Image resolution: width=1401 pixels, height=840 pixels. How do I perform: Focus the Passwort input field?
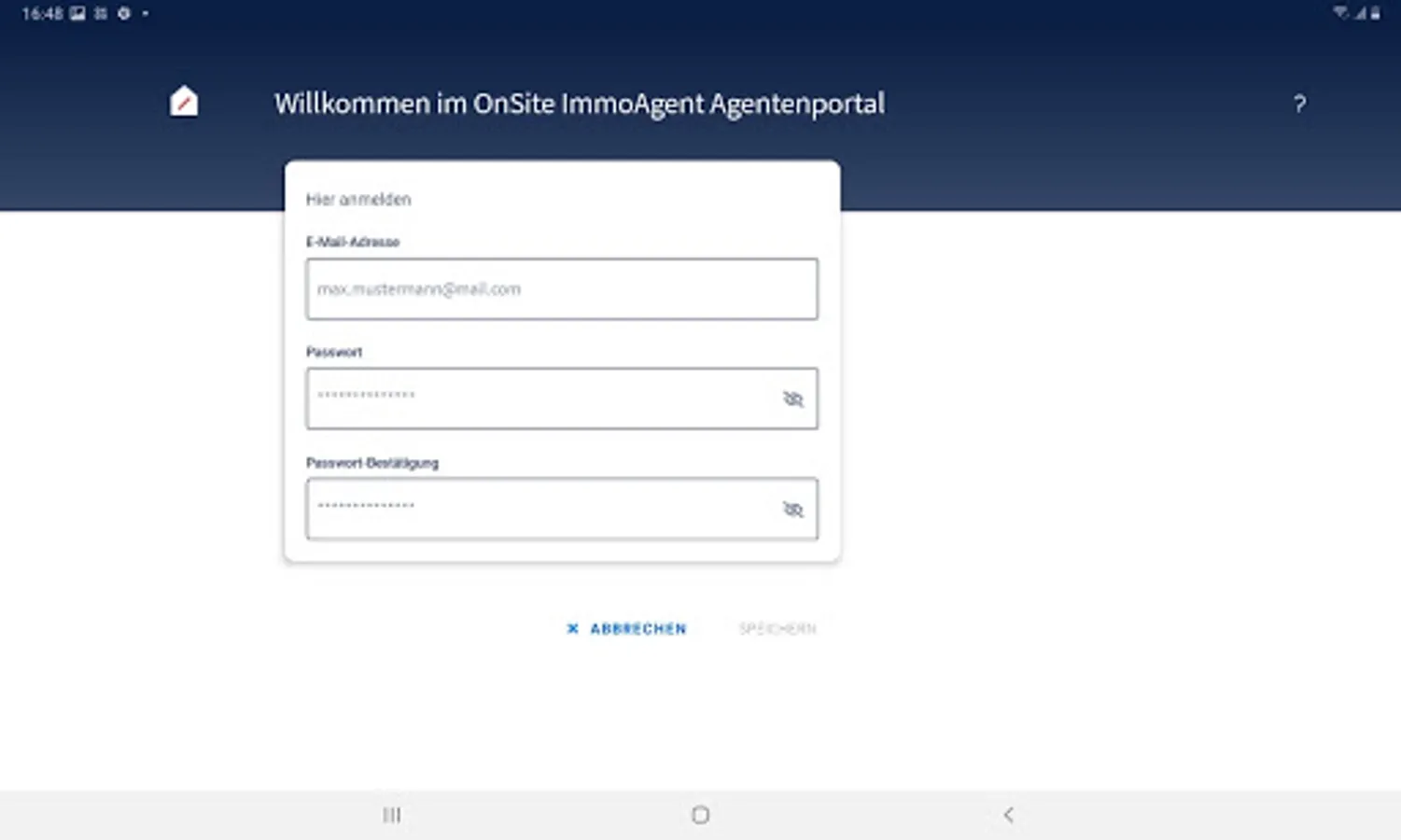coord(562,399)
